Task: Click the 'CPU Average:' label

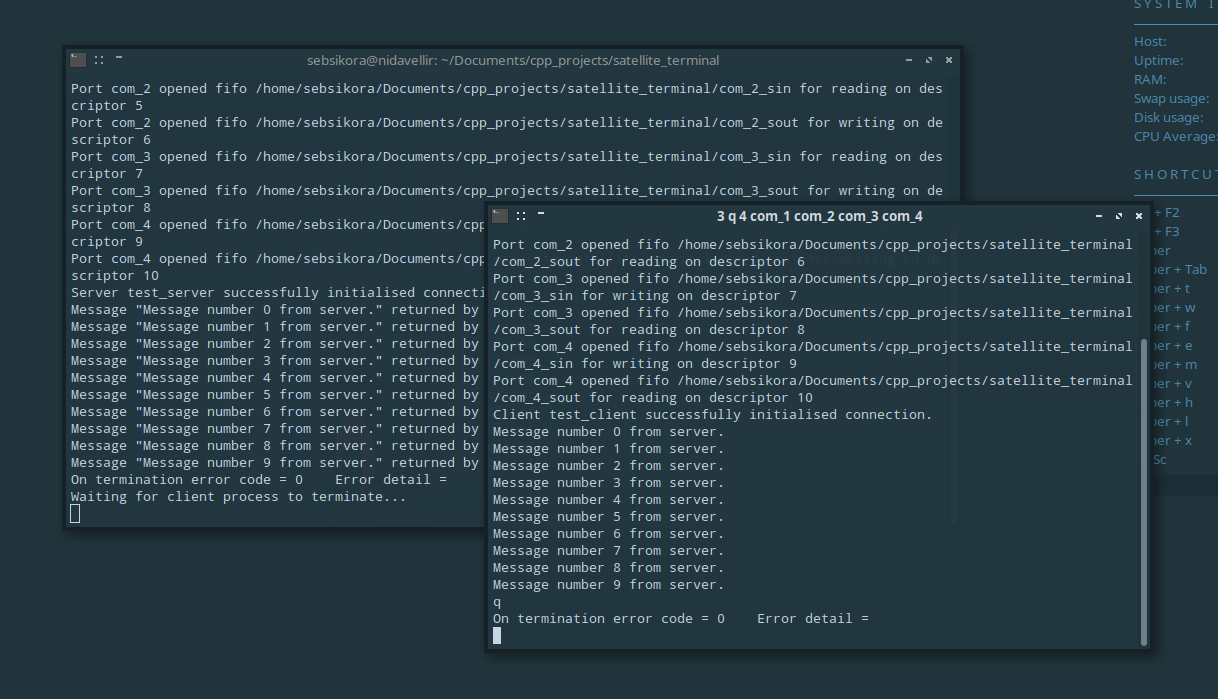Action: coord(1176,136)
